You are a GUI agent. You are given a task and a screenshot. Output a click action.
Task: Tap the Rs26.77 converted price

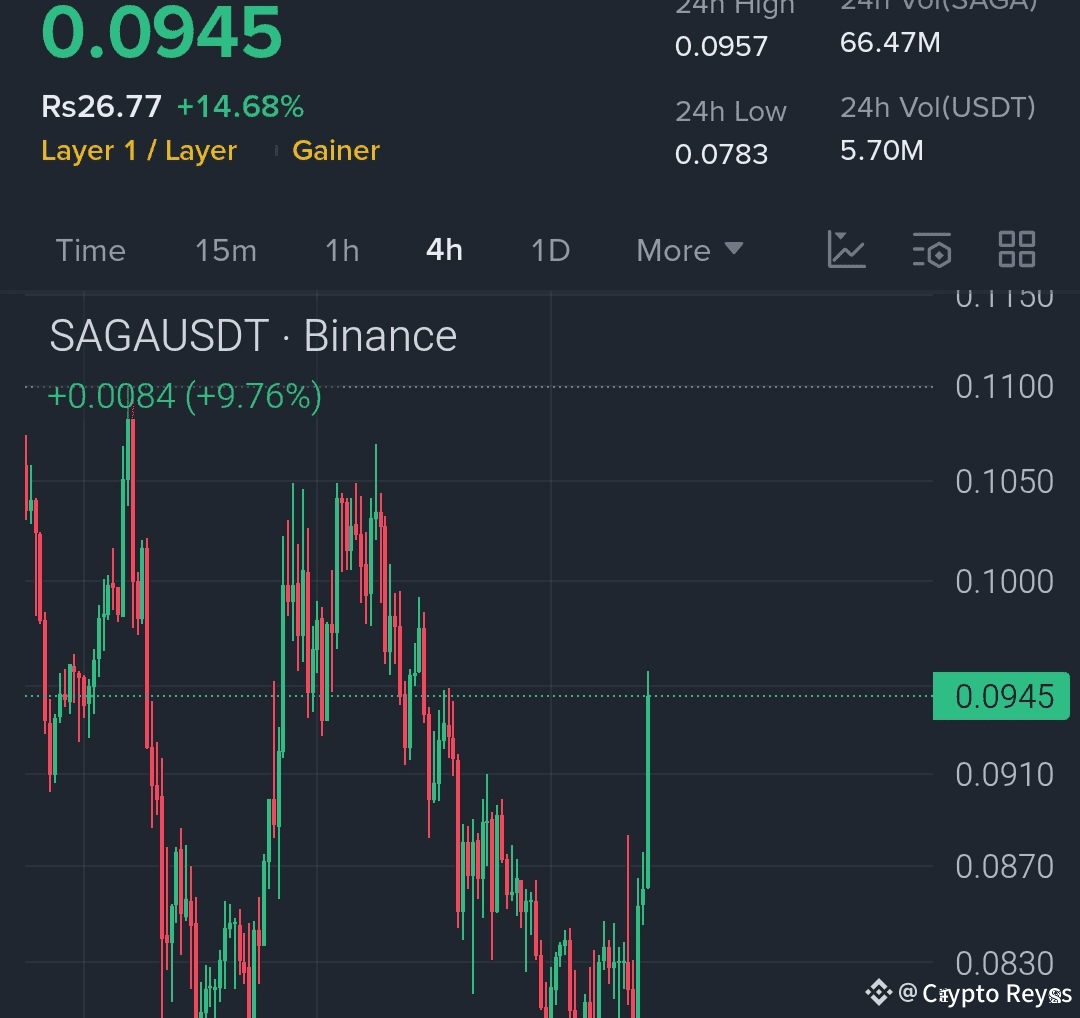101,107
